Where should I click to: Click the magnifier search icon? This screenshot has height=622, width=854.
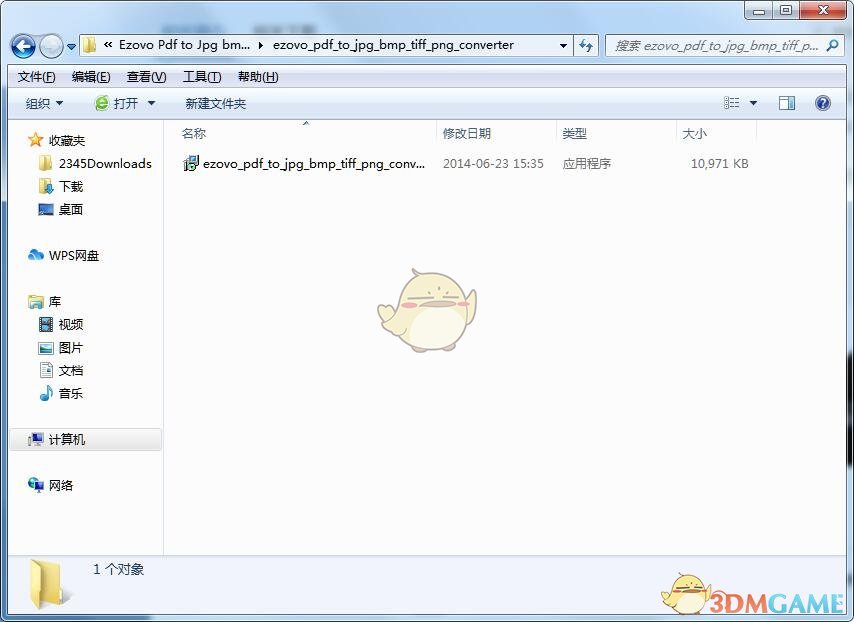point(832,46)
